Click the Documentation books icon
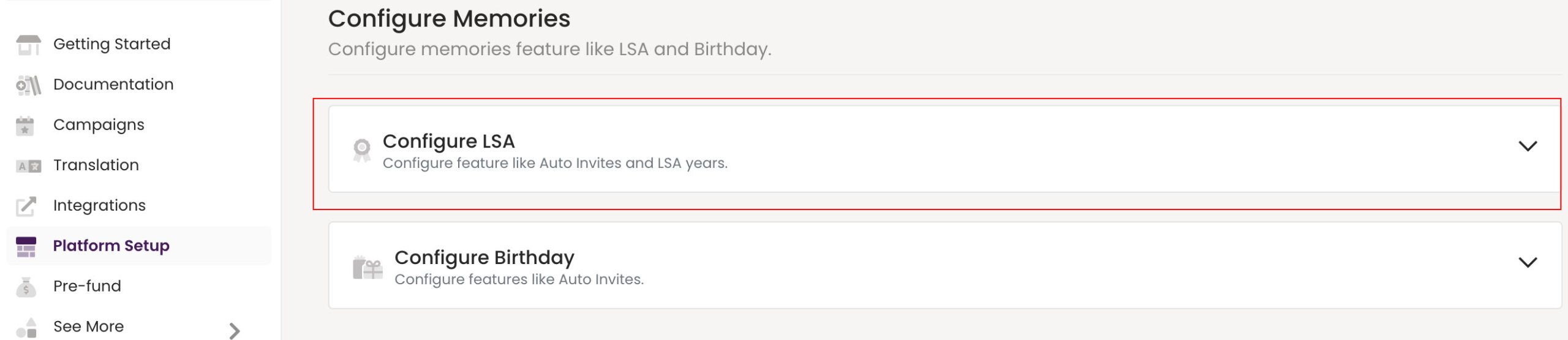1568x340 pixels. pos(28,85)
